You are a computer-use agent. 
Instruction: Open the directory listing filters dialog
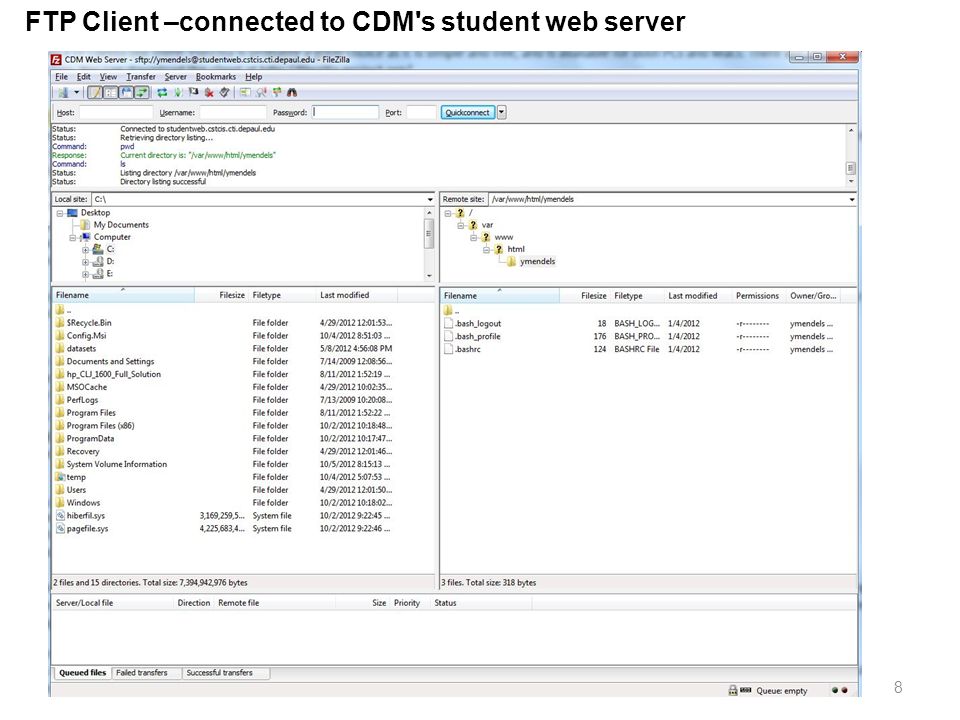(245, 92)
